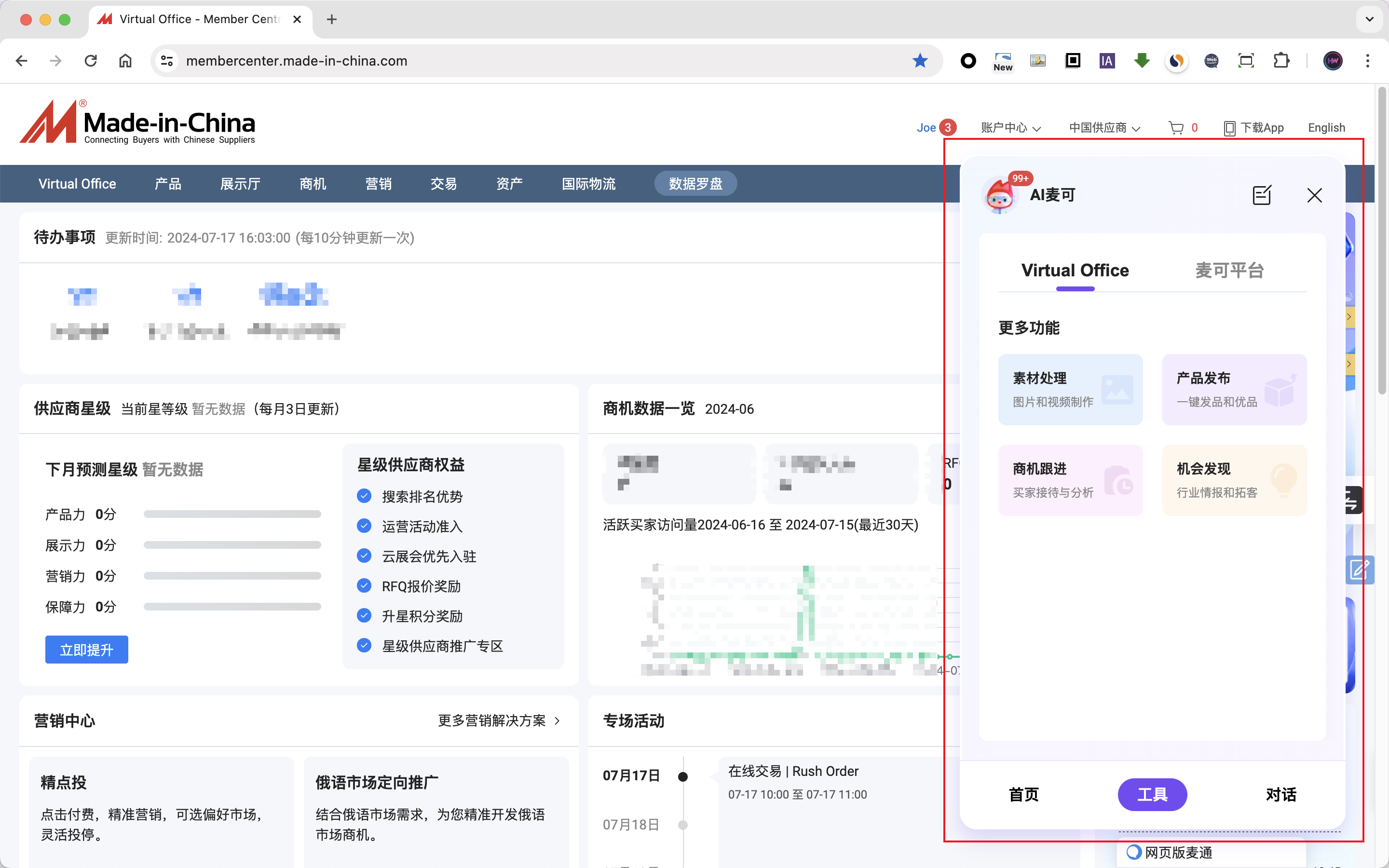1389x868 pixels.
Task: Expand 更多营销解决方案 expander link
Action: point(501,720)
